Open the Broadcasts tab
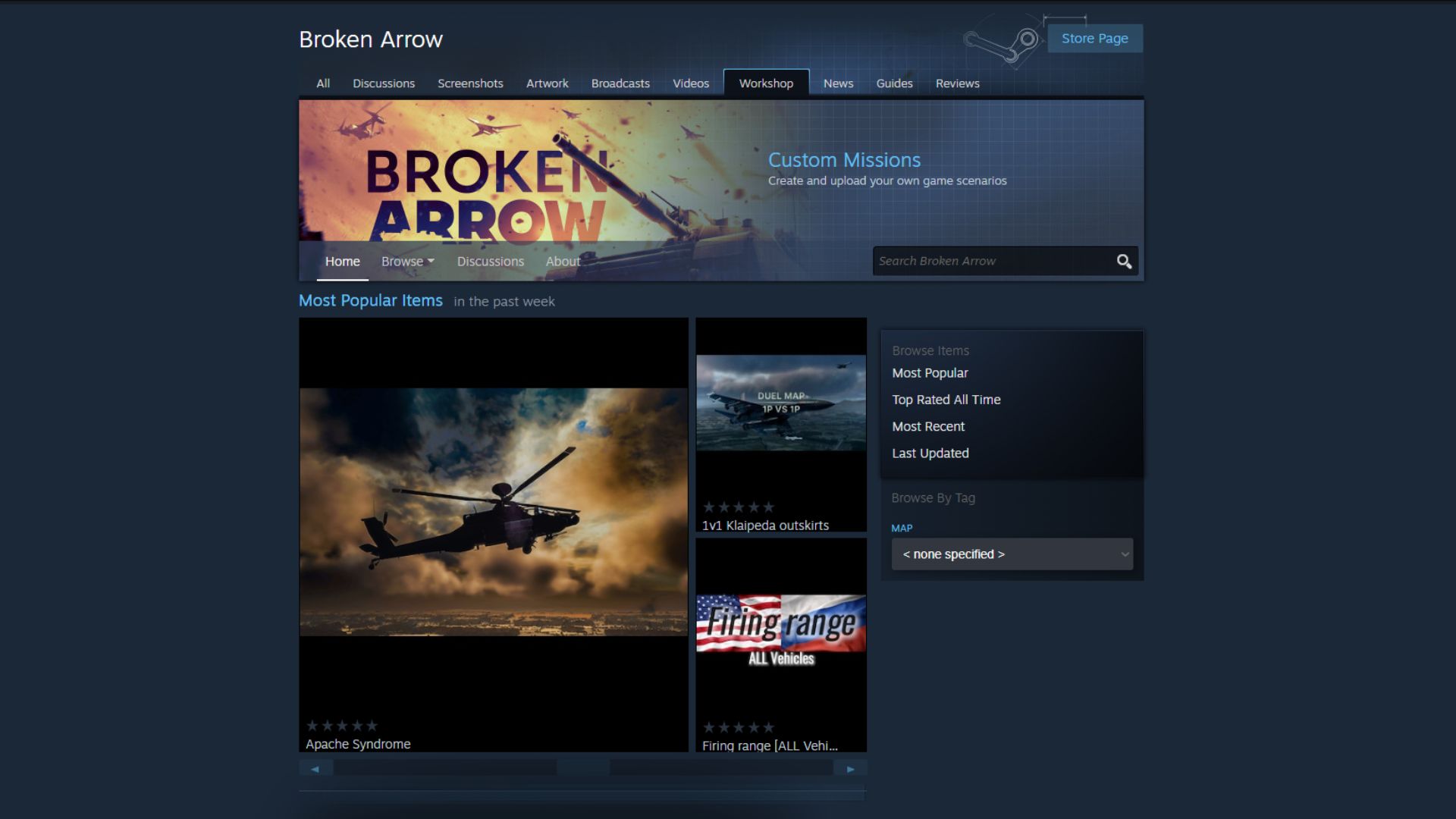The image size is (1456, 819). (620, 83)
